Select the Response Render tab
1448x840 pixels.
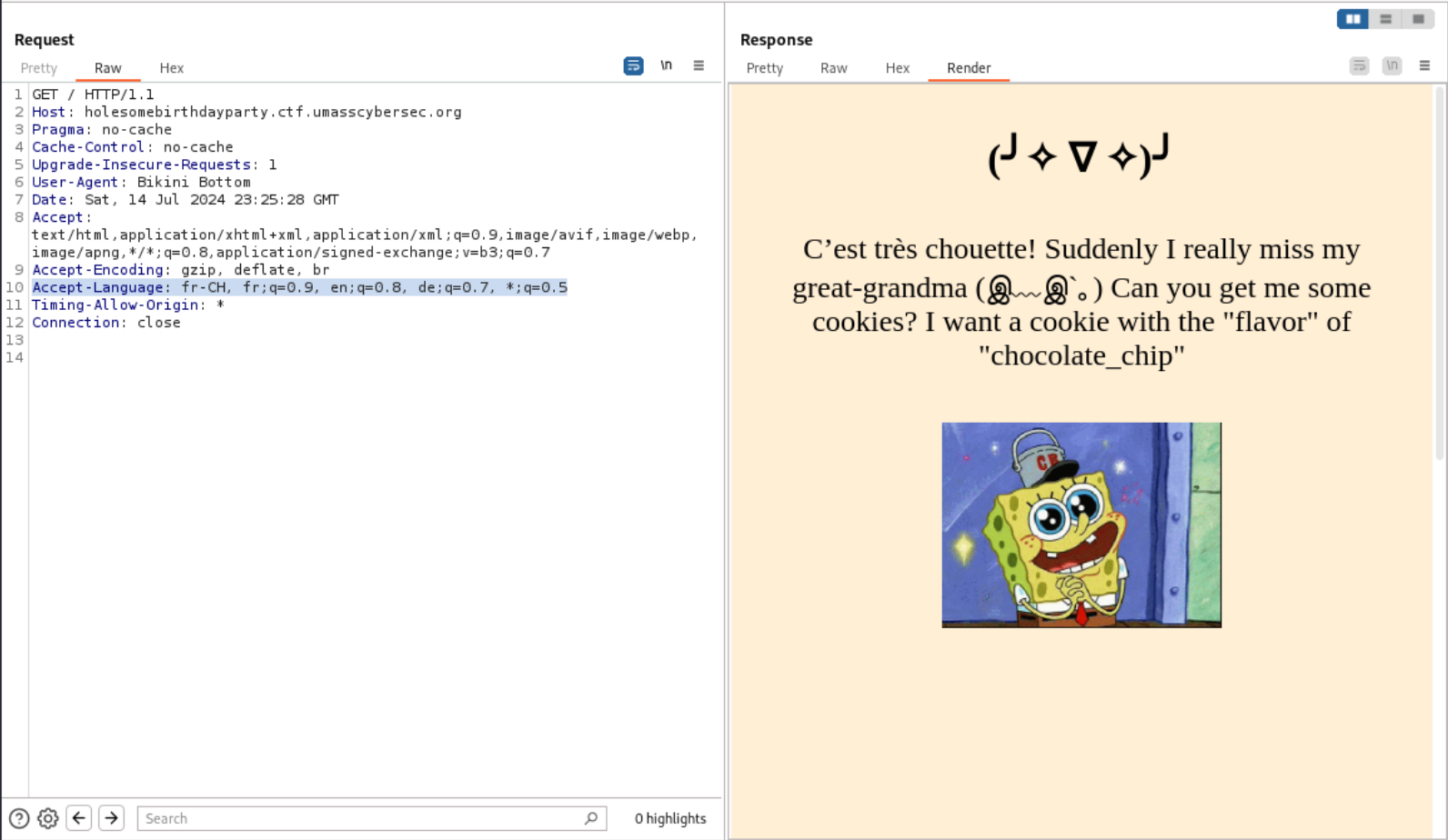click(969, 68)
